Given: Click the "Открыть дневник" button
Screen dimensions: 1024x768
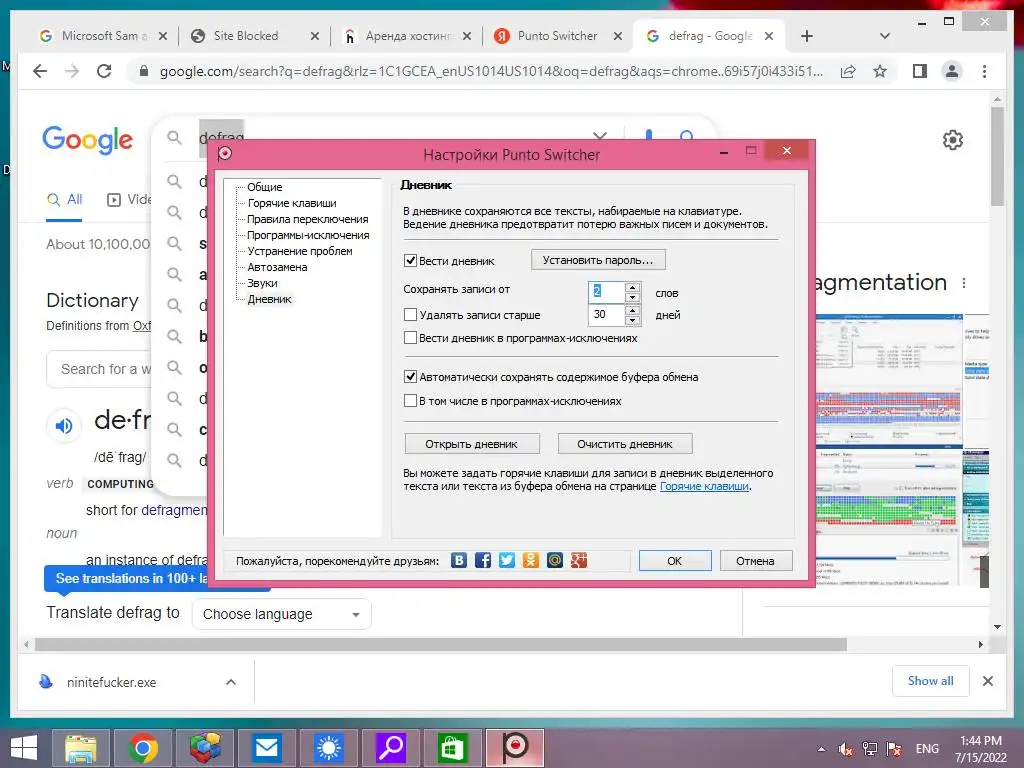Looking at the screenshot, I should [472, 444].
